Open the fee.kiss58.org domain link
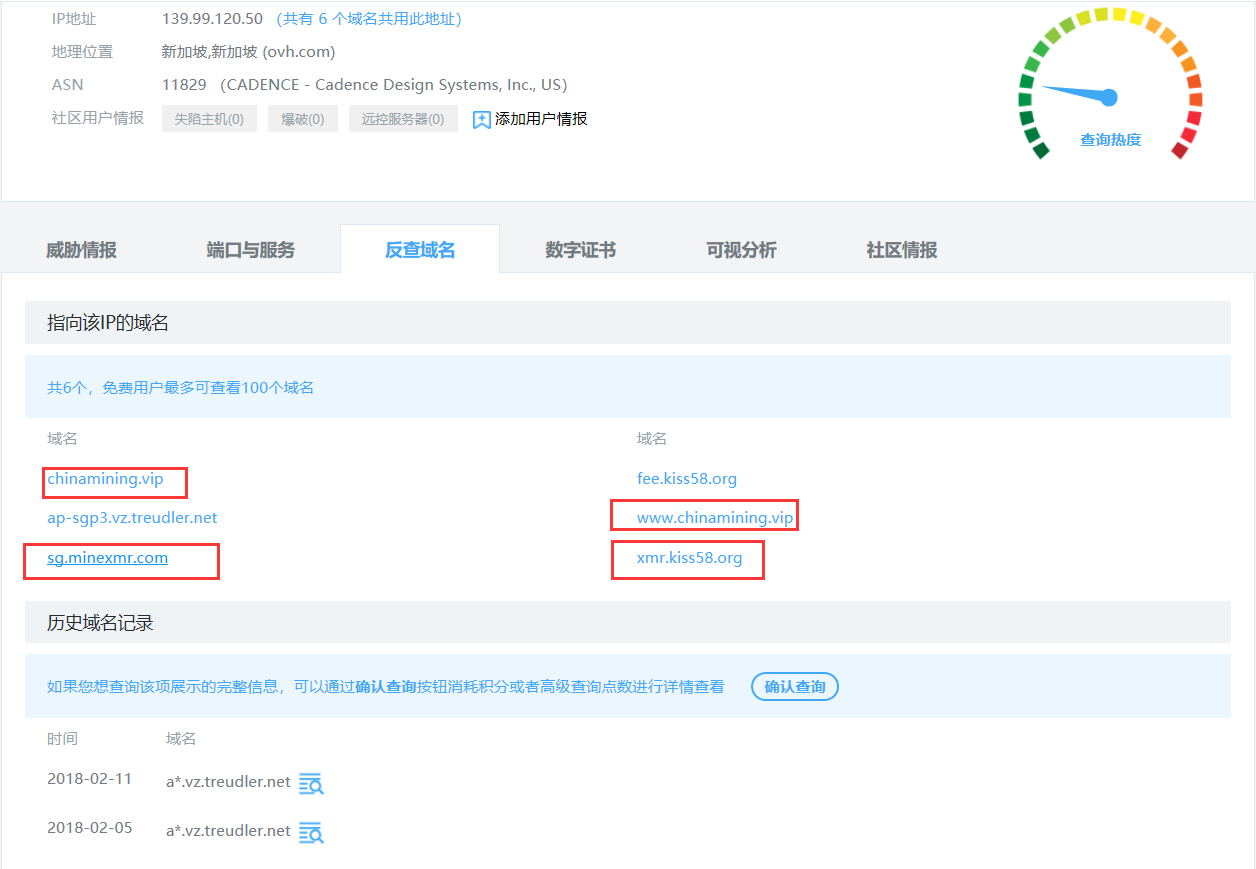 (687, 479)
